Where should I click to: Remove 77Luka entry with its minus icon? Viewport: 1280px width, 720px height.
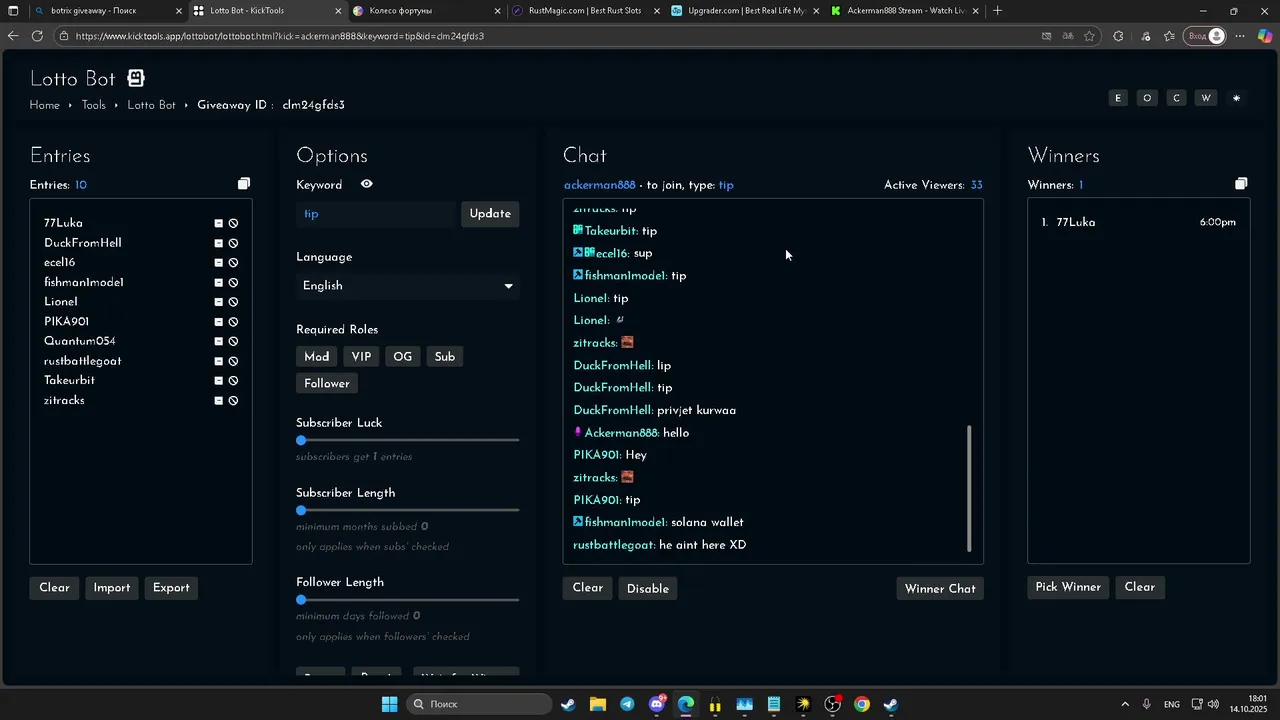tap(219, 224)
